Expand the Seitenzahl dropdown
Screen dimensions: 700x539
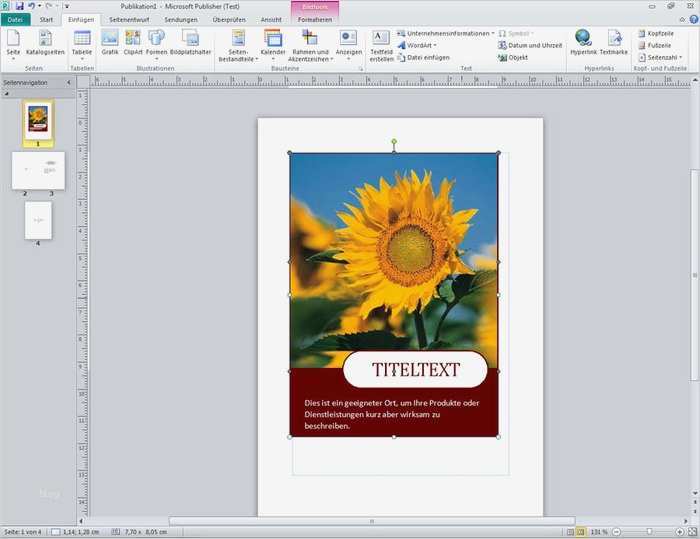[x=664, y=57]
